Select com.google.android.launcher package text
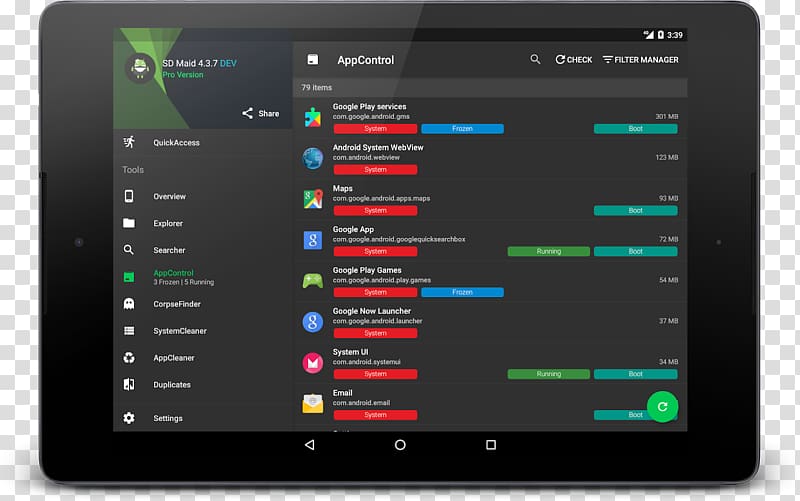 click(377, 321)
